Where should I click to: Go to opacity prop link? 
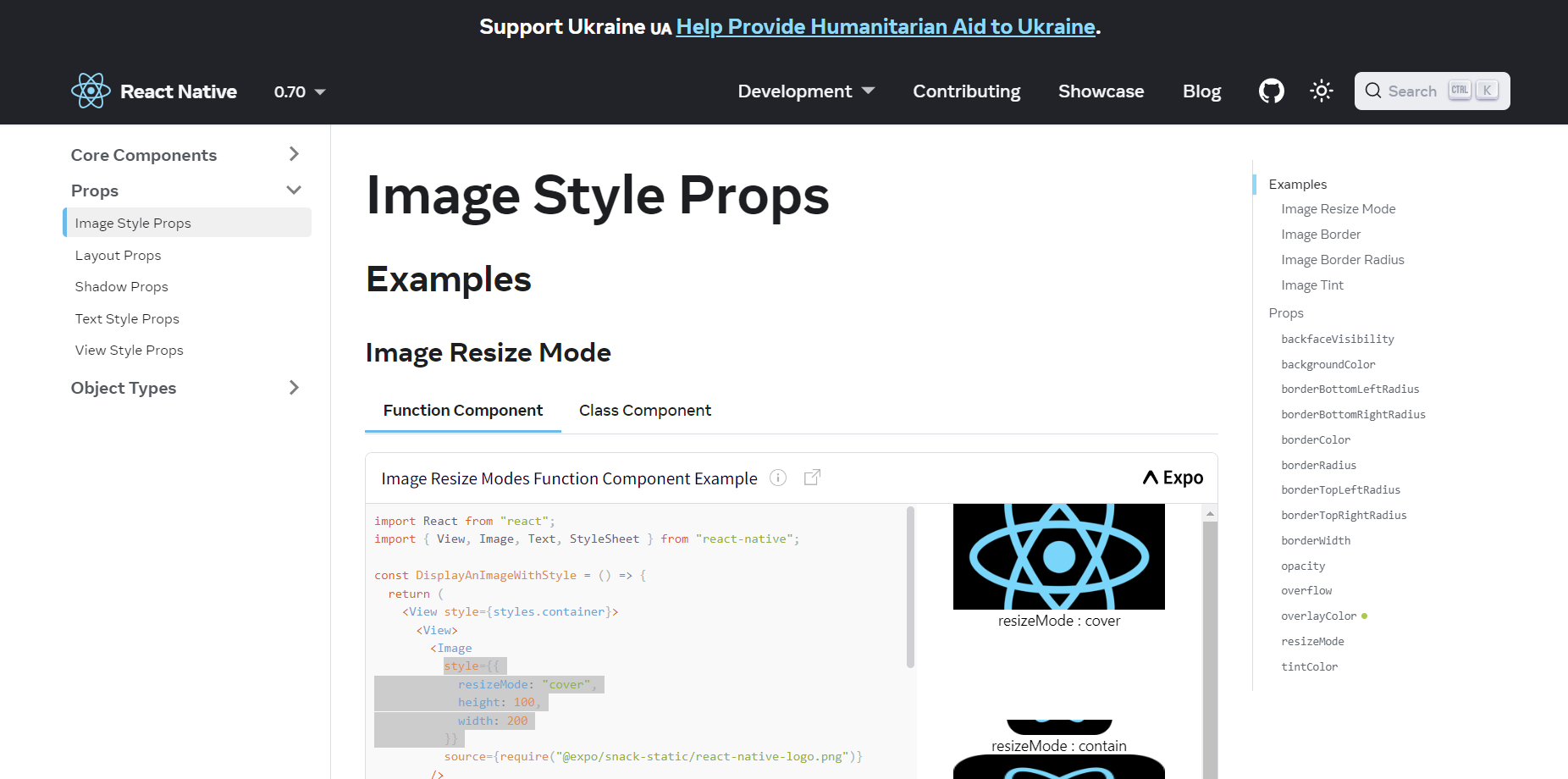click(x=1303, y=566)
